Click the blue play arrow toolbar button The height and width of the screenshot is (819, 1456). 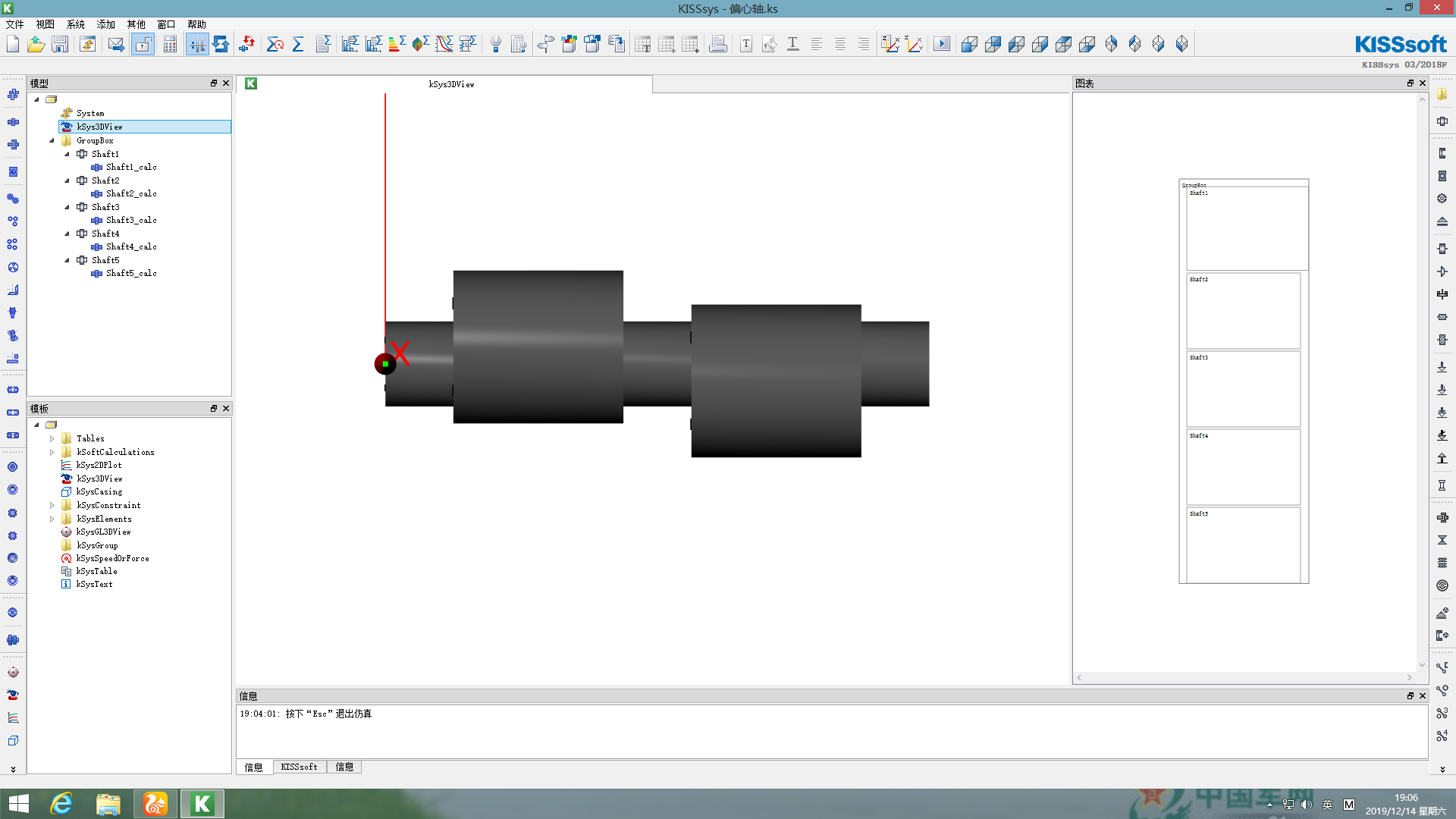click(x=942, y=44)
